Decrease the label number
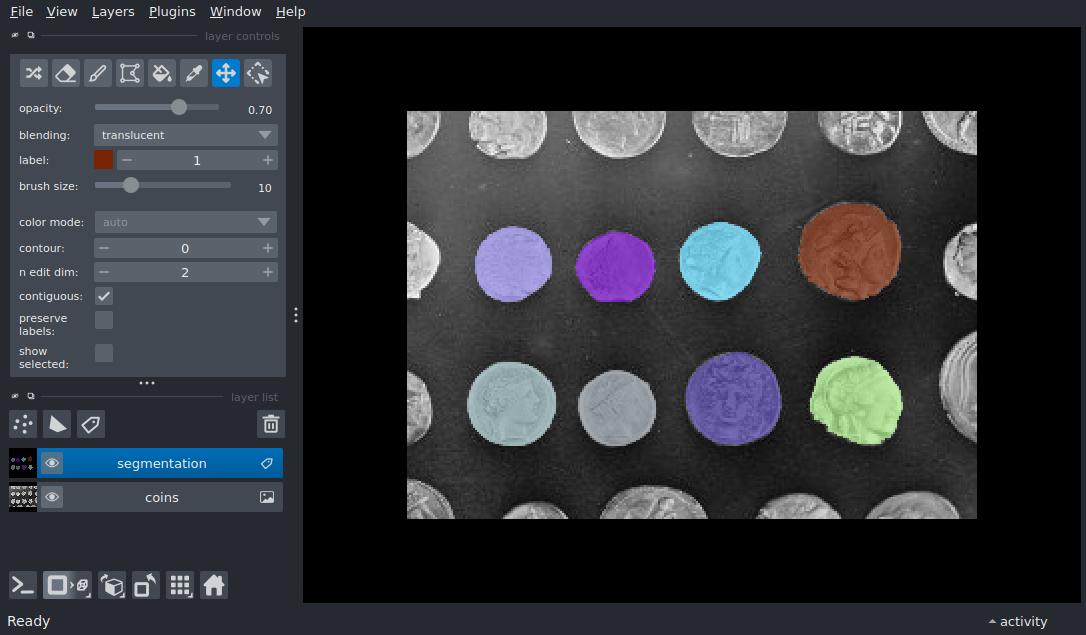 click(x=126, y=160)
